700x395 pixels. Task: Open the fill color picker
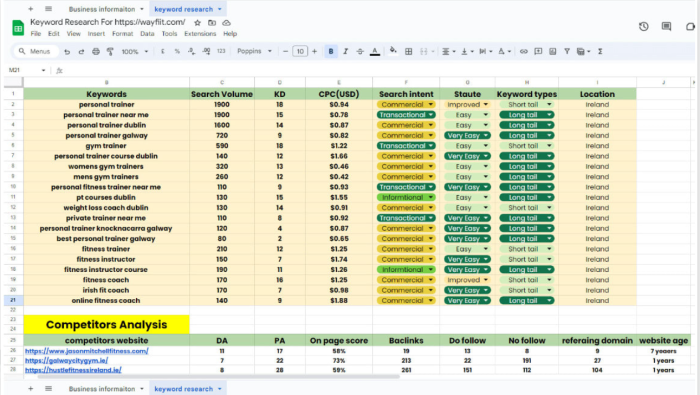pos(393,51)
